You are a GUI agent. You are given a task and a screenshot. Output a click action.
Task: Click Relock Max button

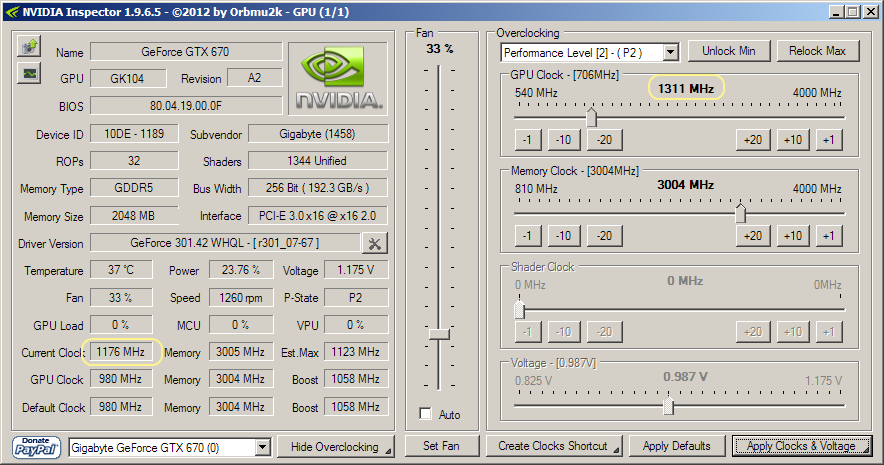(817, 51)
